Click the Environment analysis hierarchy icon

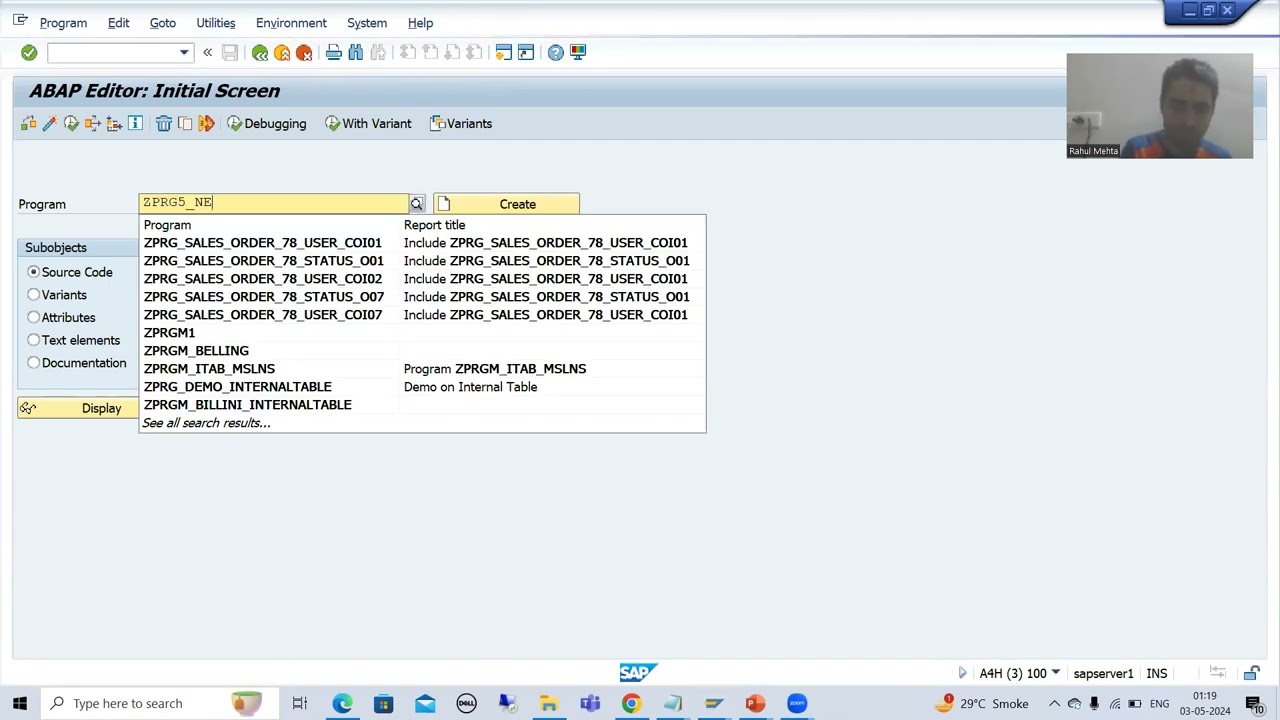coord(114,123)
